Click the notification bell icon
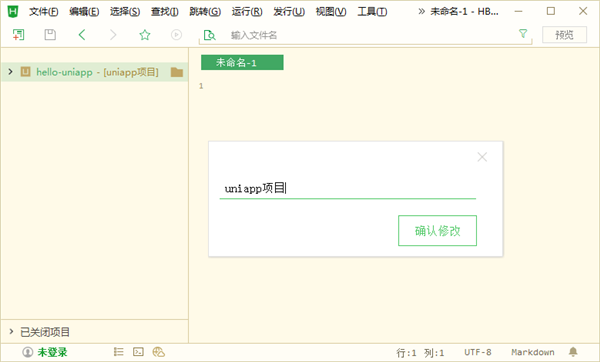 (x=573, y=352)
